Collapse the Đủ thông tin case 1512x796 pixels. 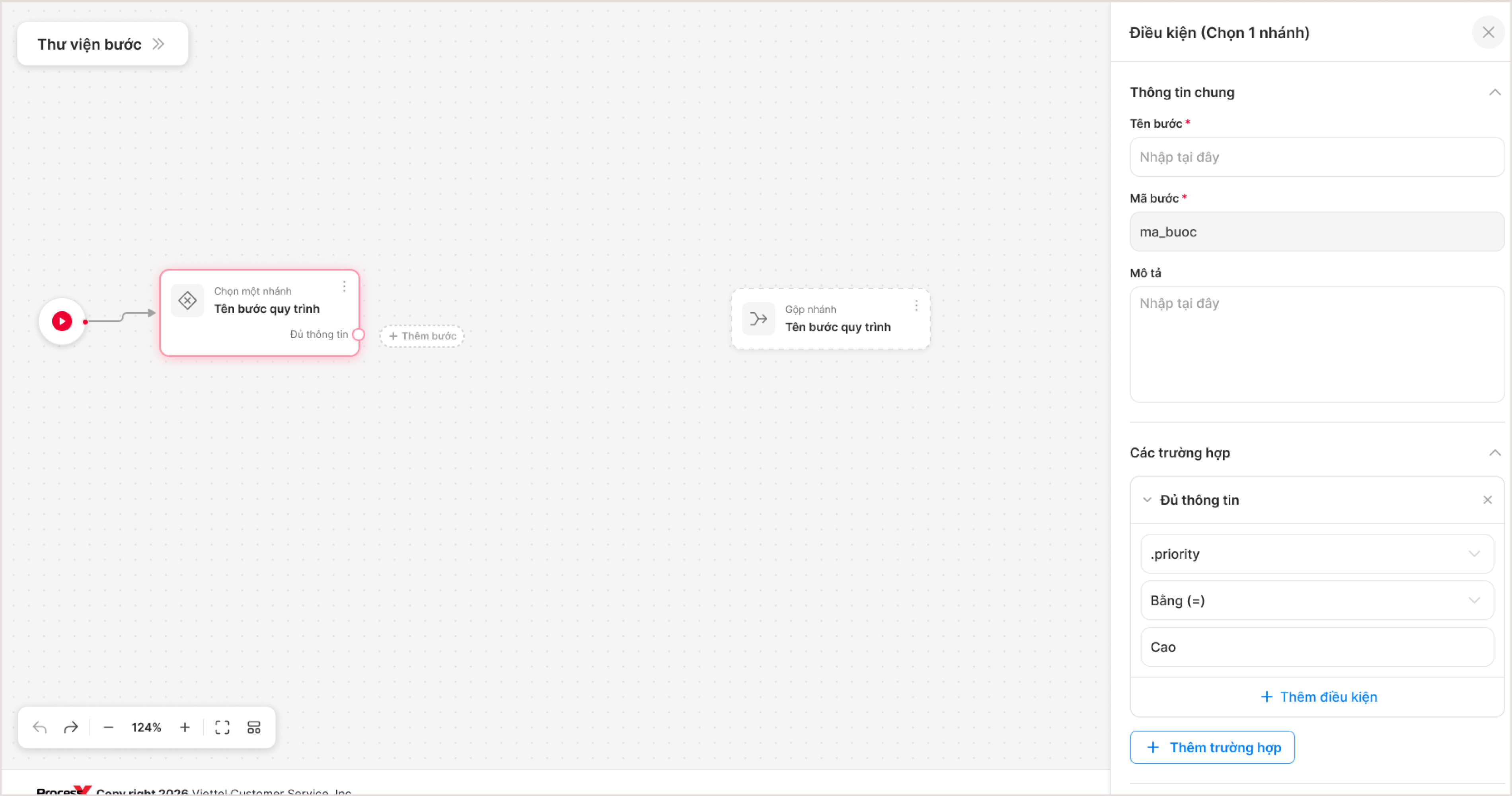point(1146,500)
